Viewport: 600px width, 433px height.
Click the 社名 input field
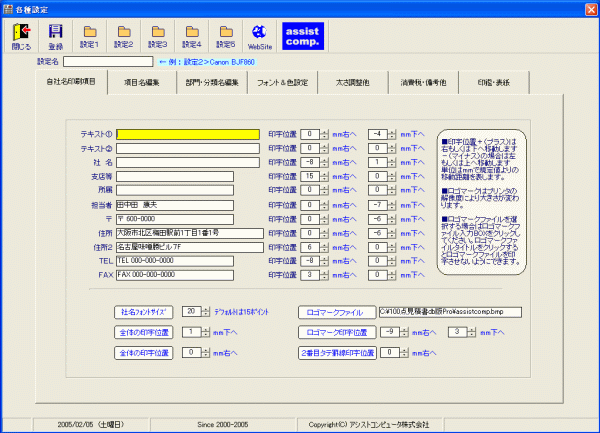pos(188,163)
